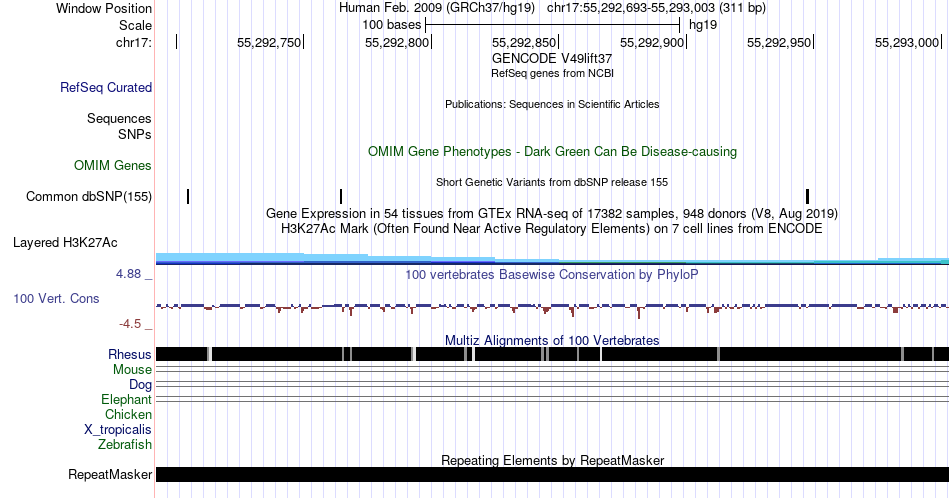Click the RefSeq Curated track label

pos(106,87)
